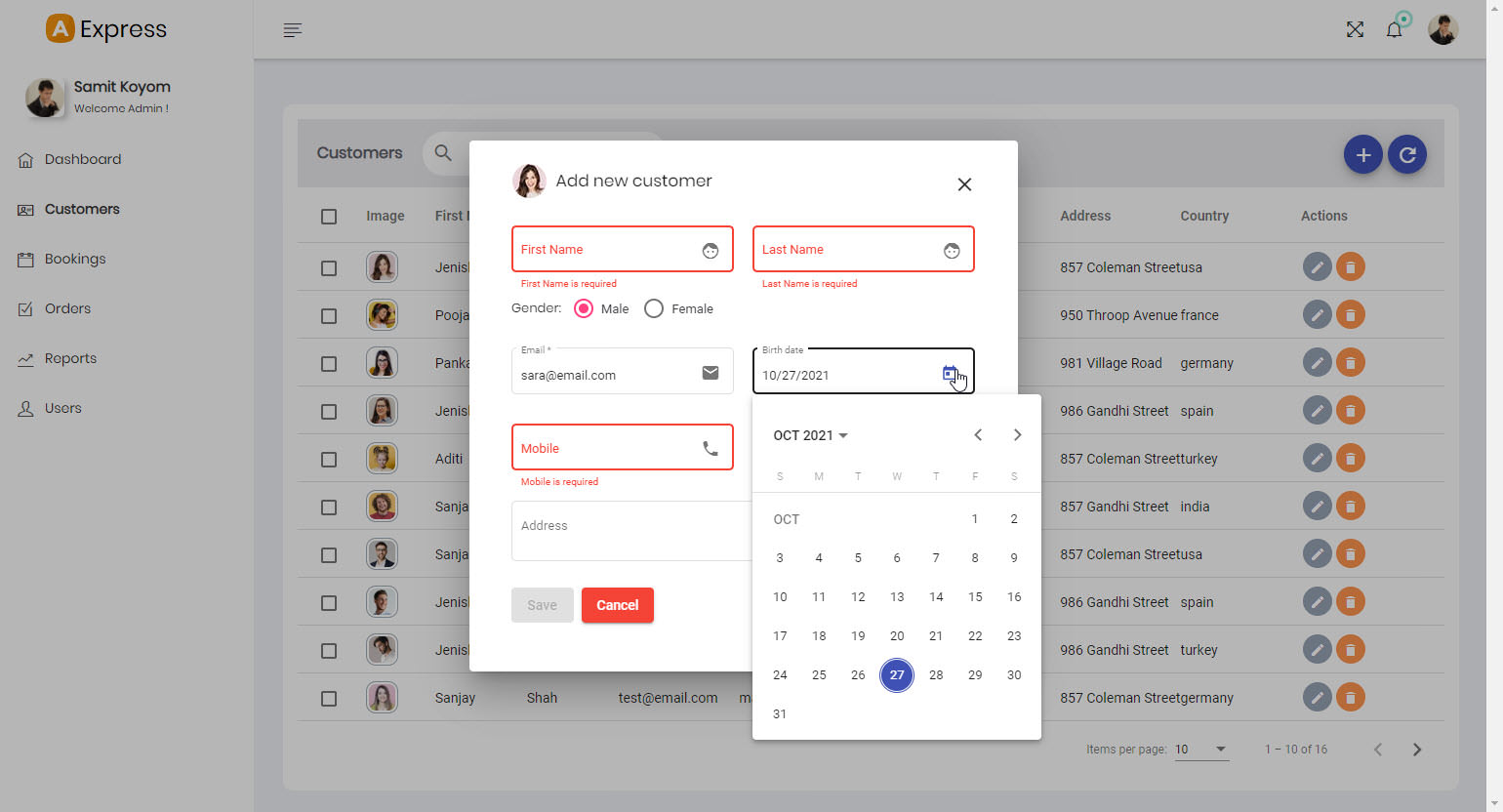Expand the OCT 2021 month-year selector

pos(810,435)
